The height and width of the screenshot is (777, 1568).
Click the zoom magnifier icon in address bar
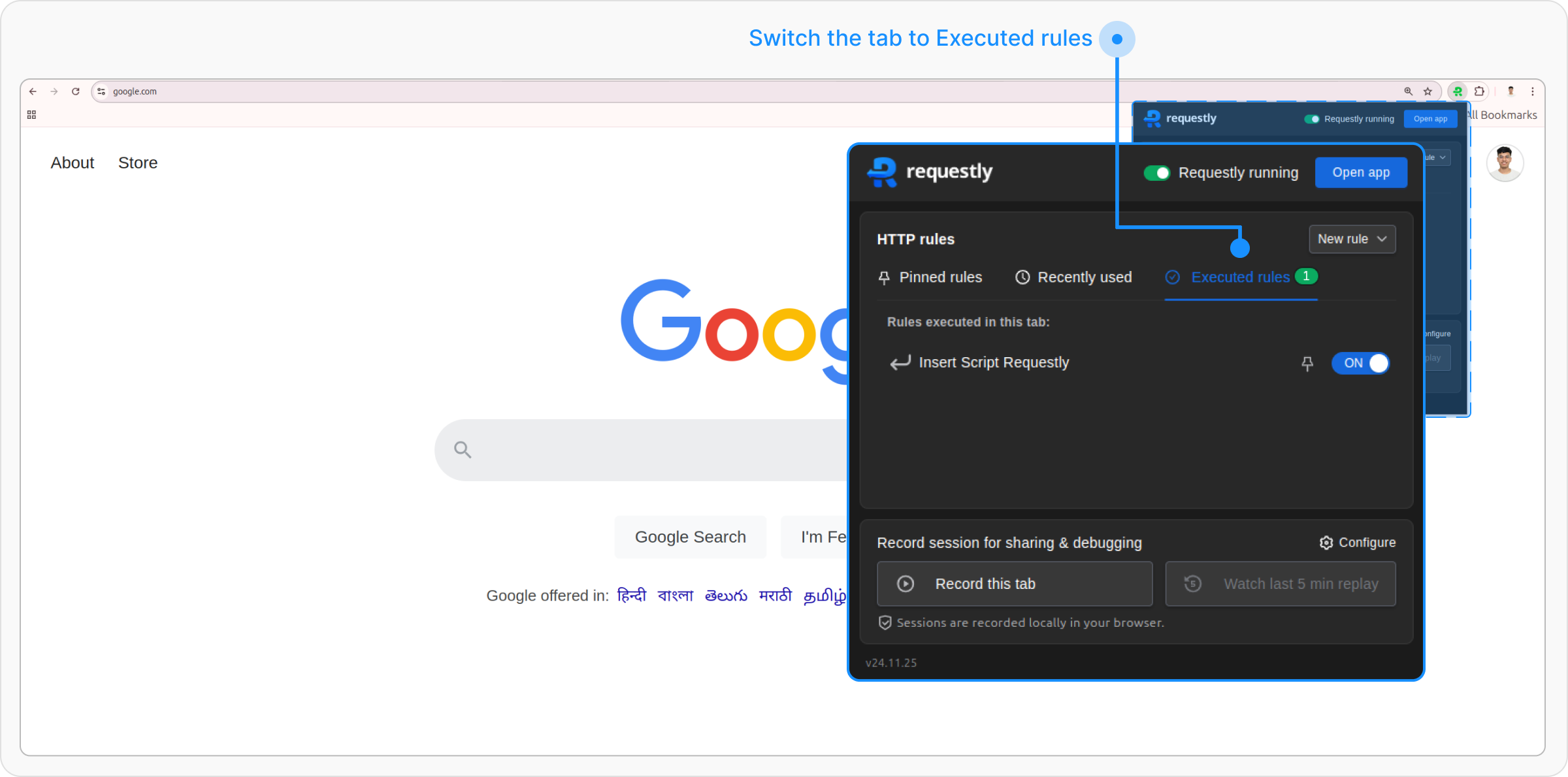coord(1409,91)
